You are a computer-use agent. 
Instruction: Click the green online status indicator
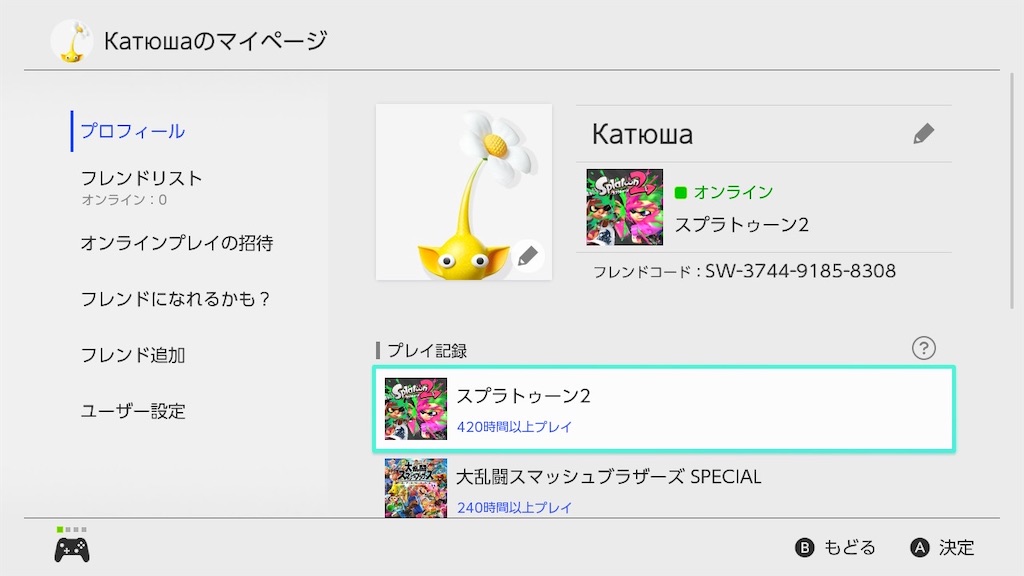pyautogui.click(x=680, y=192)
